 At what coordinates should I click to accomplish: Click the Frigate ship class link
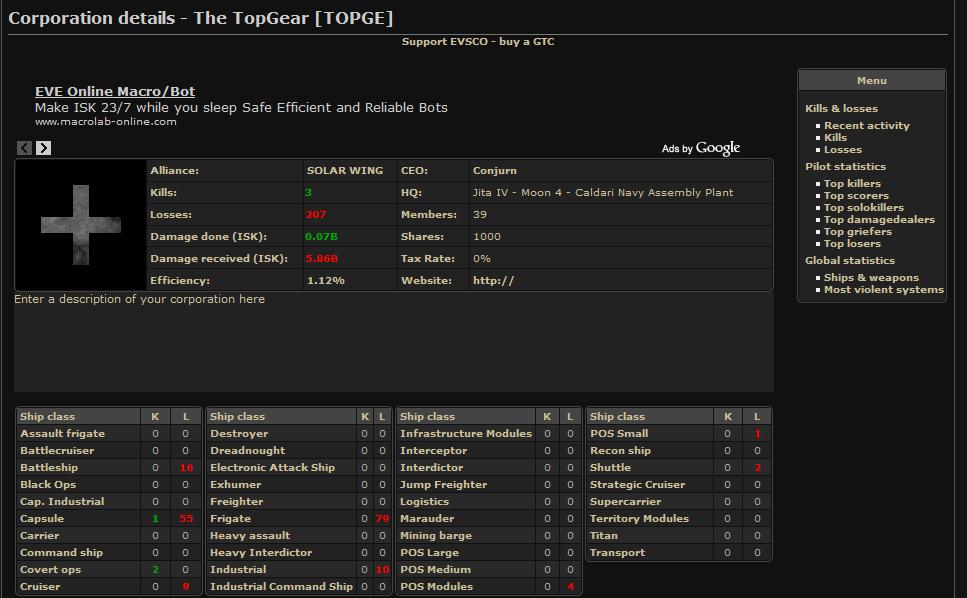tap(230, 518)
